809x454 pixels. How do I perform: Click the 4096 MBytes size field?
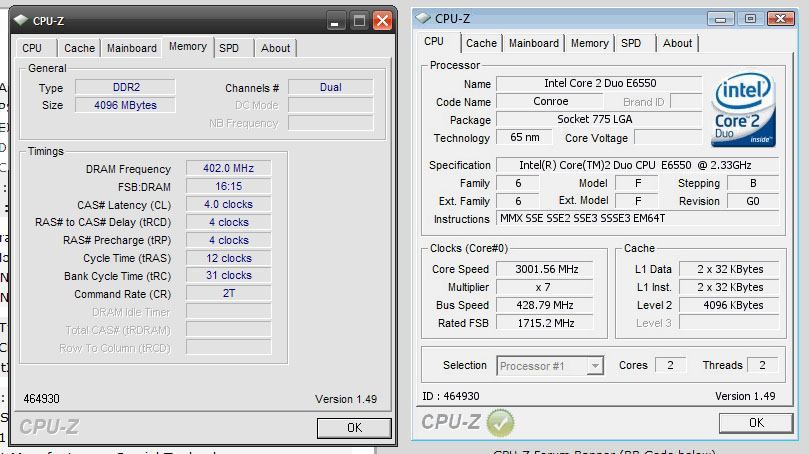click(125, 105)
